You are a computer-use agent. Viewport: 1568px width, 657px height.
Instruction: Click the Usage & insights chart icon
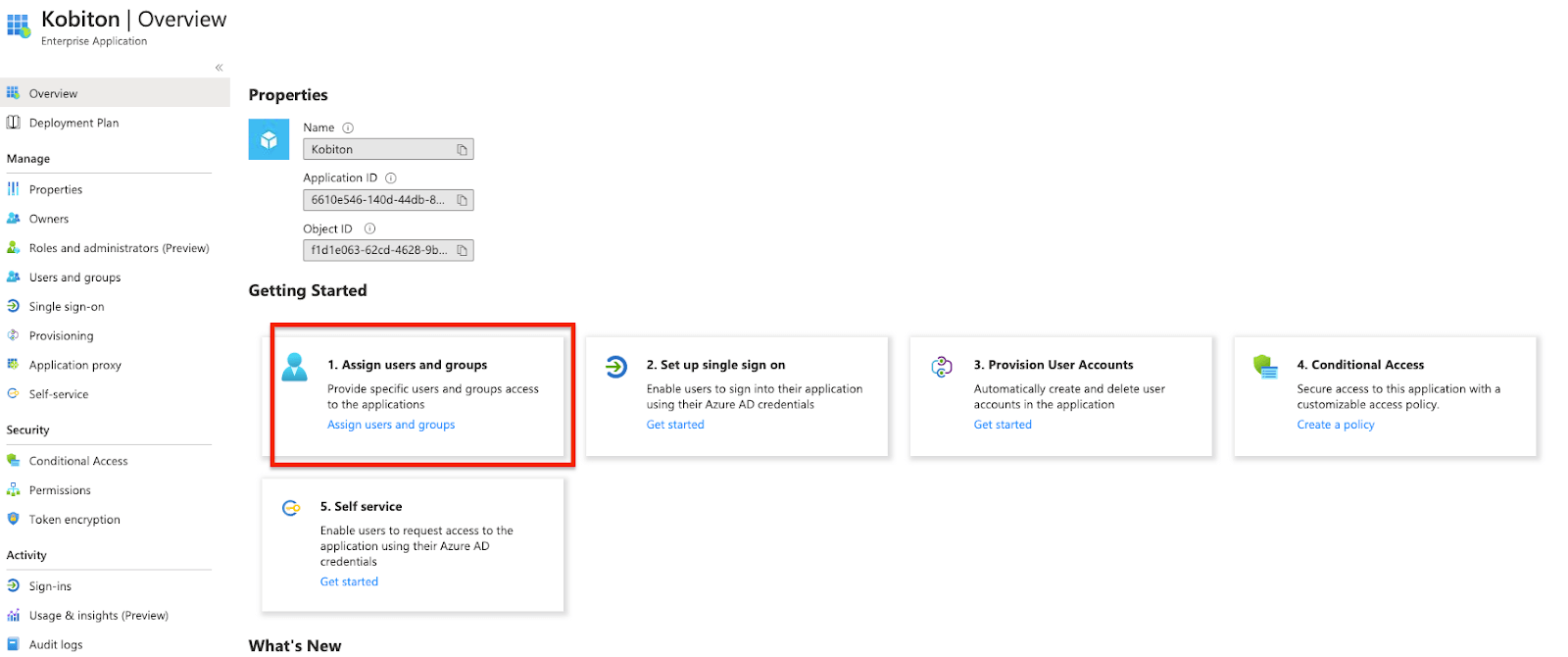tap(13, 616)
